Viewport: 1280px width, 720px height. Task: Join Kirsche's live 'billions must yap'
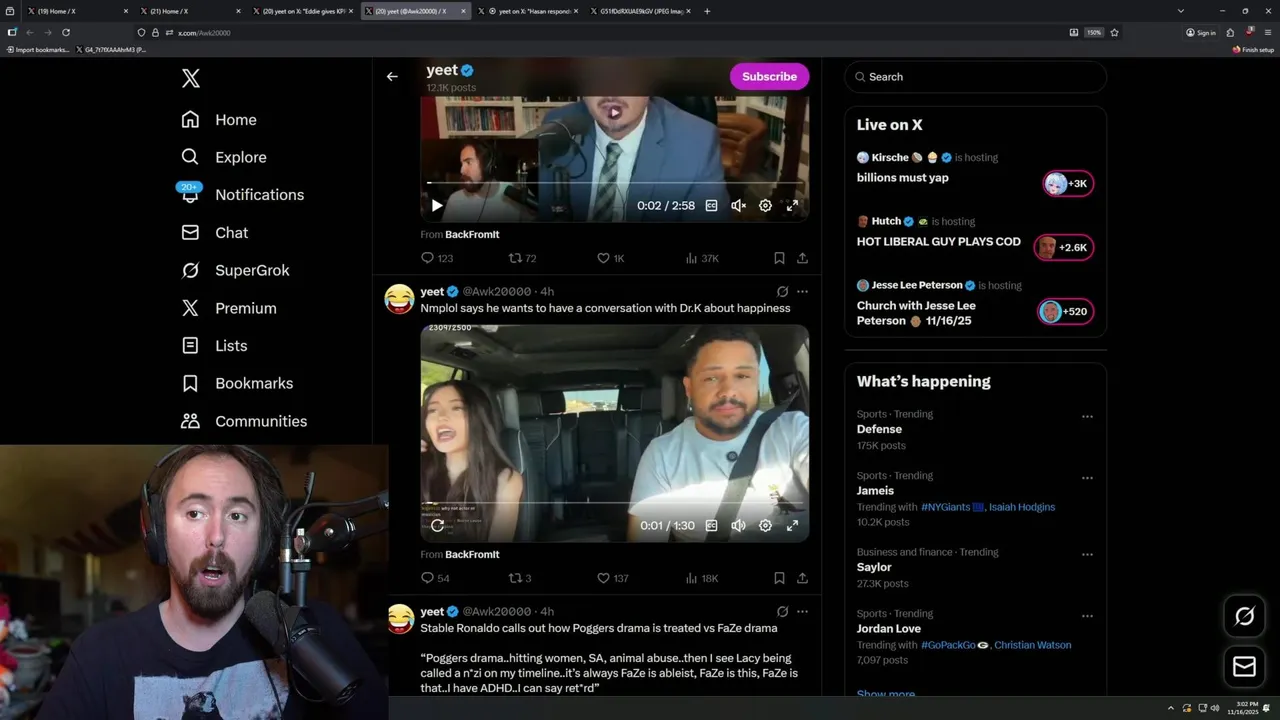(x=975, y=172)
